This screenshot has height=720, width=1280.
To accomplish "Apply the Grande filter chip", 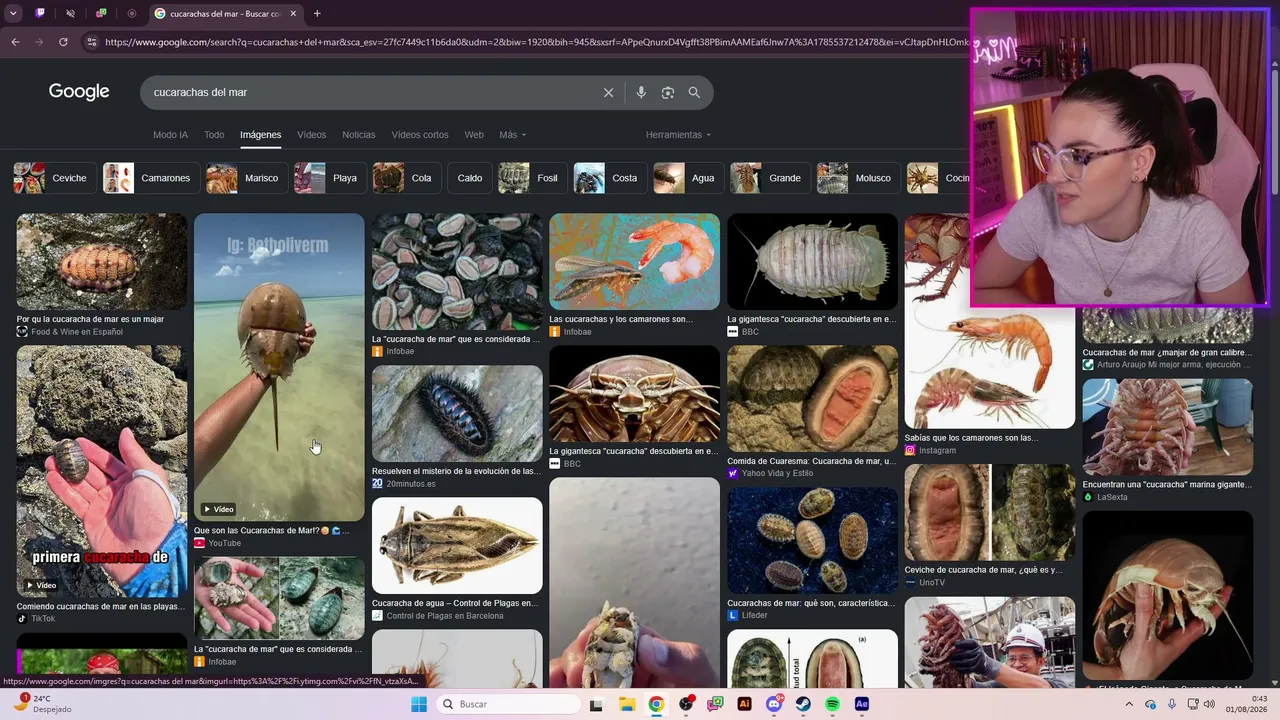I will click(x=769, y=178).
